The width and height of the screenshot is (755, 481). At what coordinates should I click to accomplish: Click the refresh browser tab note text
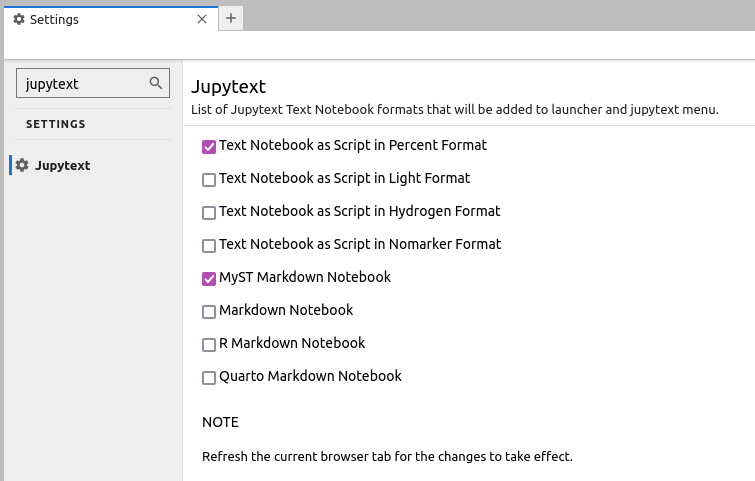coord(387,456)
